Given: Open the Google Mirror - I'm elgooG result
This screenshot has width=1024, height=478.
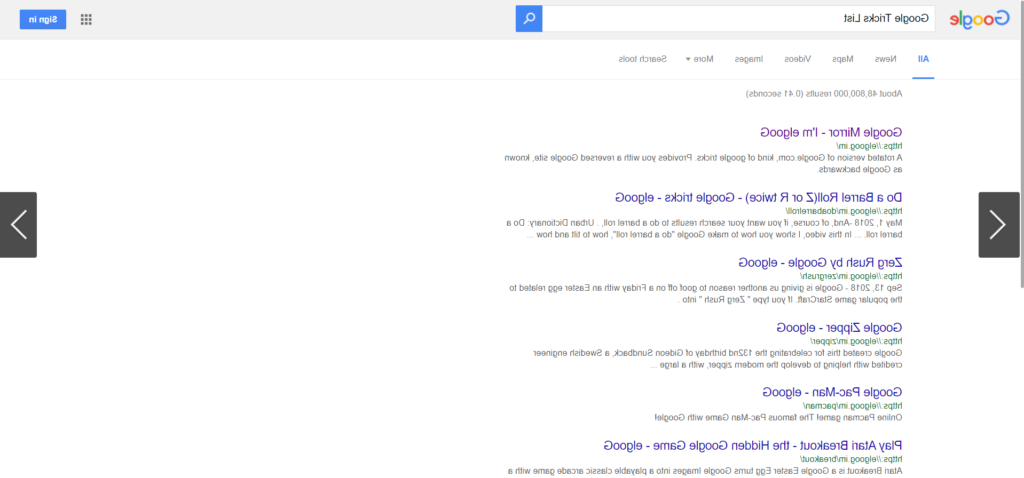Looking at the screenshot, I should (831, 133).
